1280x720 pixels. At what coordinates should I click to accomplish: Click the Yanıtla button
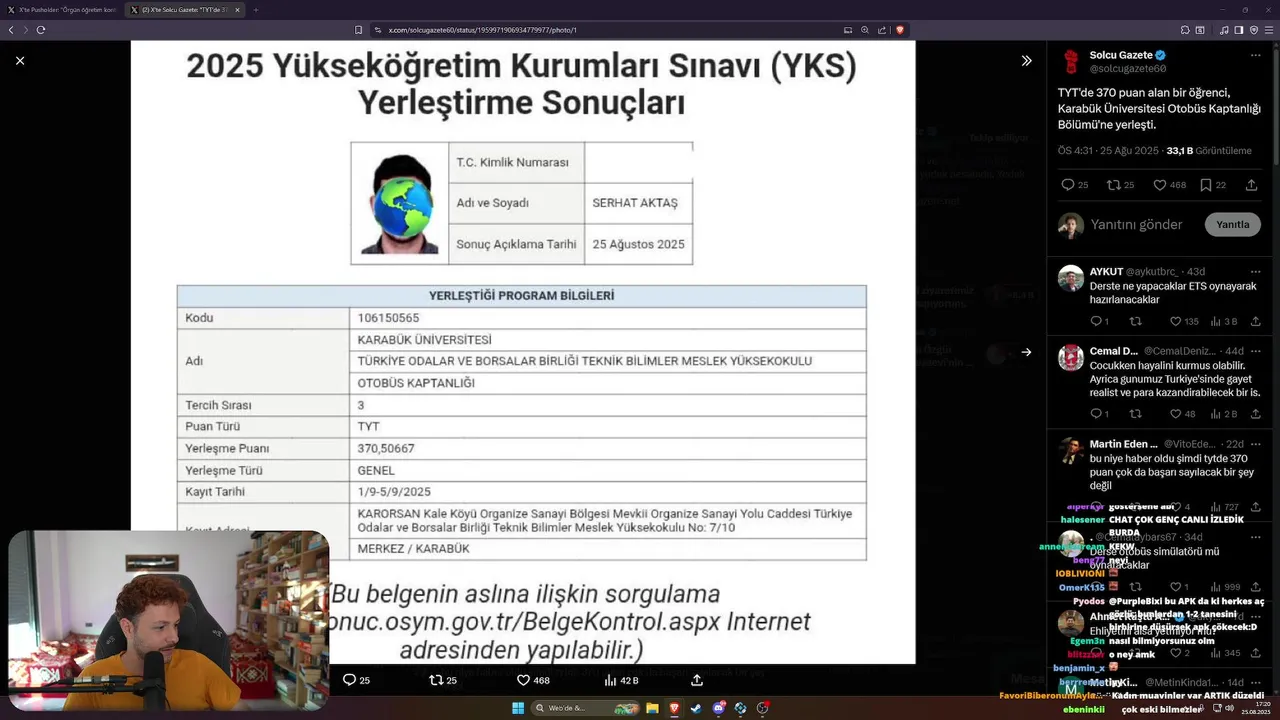pyautogui.click(x=1232, y=225)
